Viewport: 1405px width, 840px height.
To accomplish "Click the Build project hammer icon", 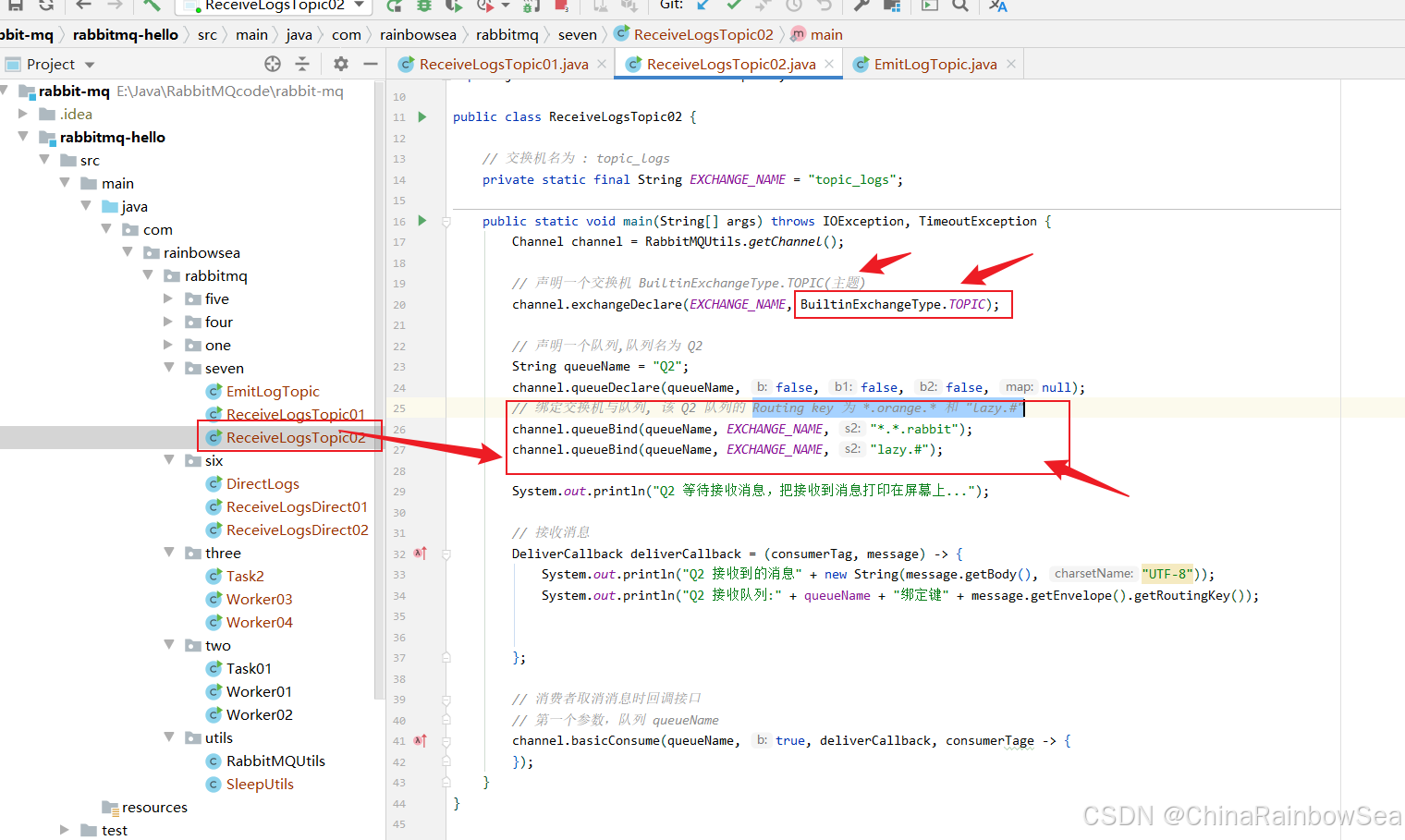I will pyautogui.click(x=152, y=6).
